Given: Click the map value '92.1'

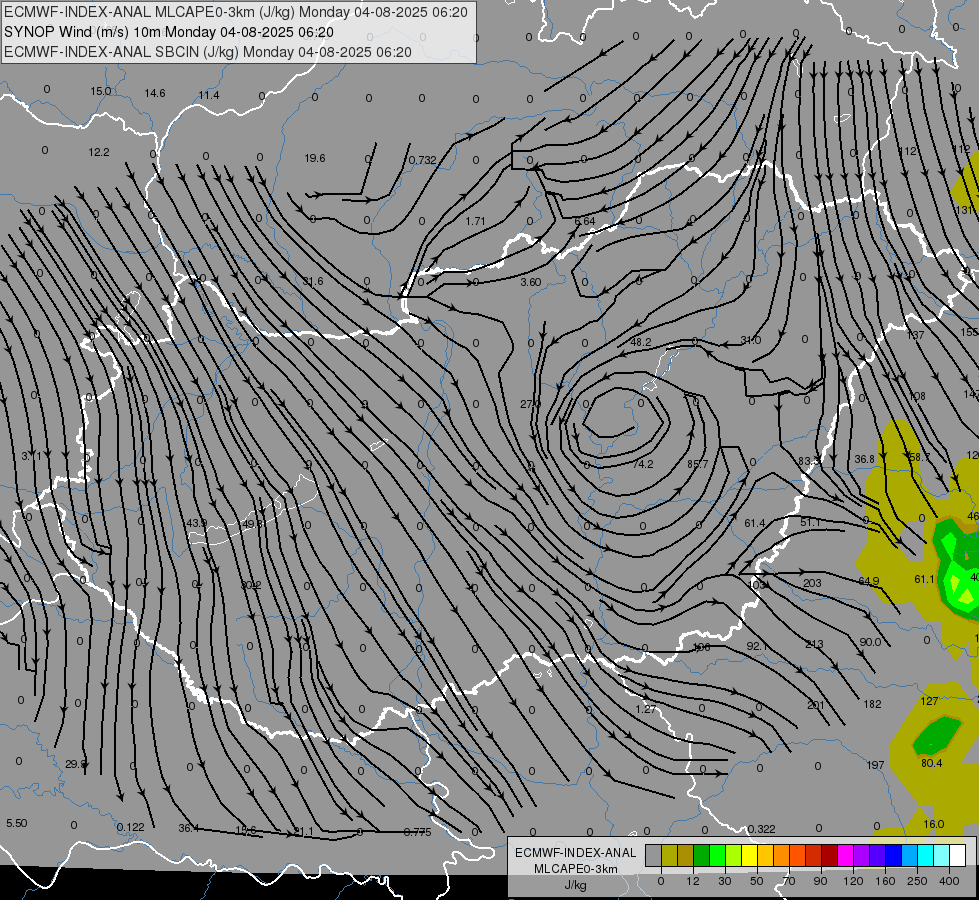Looking at the screenshot, I should click(x=757, y=646).
